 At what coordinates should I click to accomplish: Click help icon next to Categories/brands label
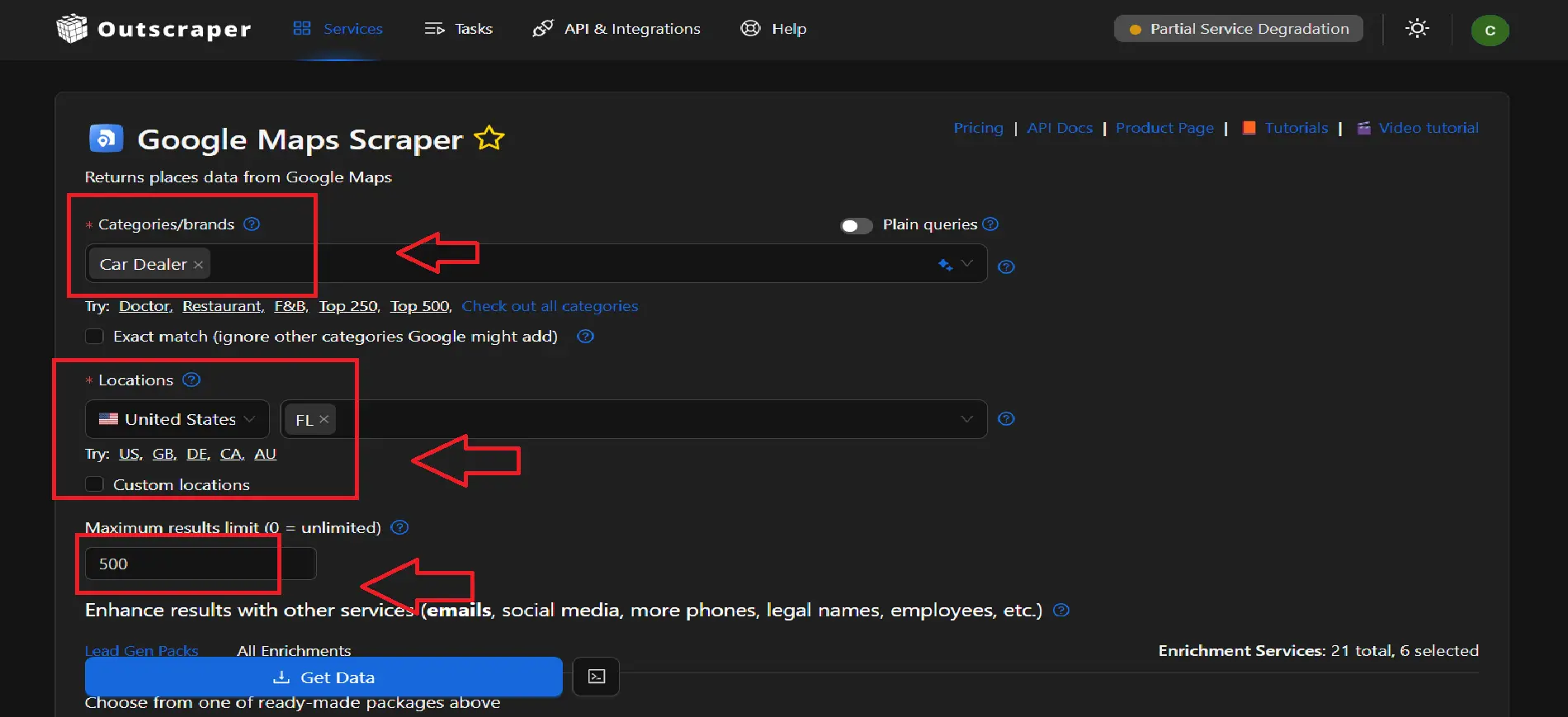click(252, 224)
